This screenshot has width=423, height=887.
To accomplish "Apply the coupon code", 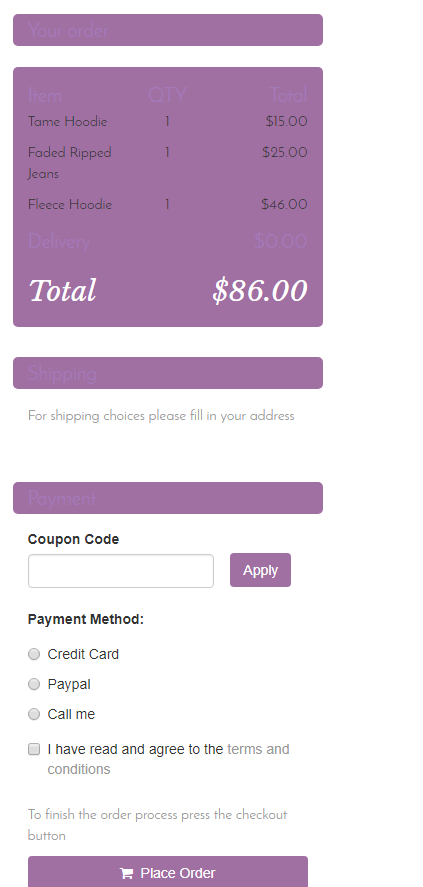I will tap(260, 570).
